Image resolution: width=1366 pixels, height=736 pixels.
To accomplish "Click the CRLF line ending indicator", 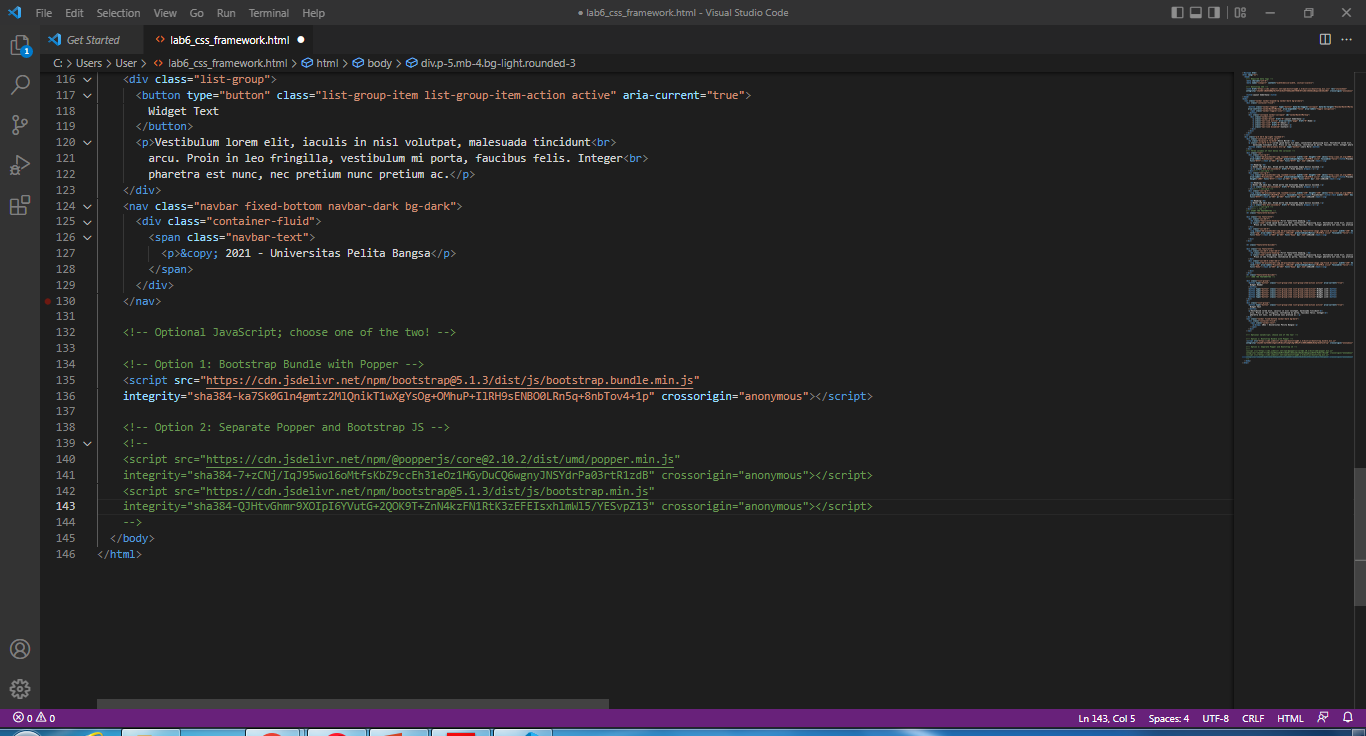I will [x=1252, y=717].
